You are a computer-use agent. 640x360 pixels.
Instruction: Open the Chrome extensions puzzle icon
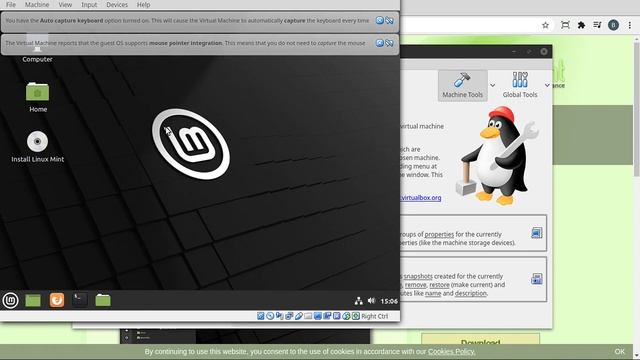point(581,25)
